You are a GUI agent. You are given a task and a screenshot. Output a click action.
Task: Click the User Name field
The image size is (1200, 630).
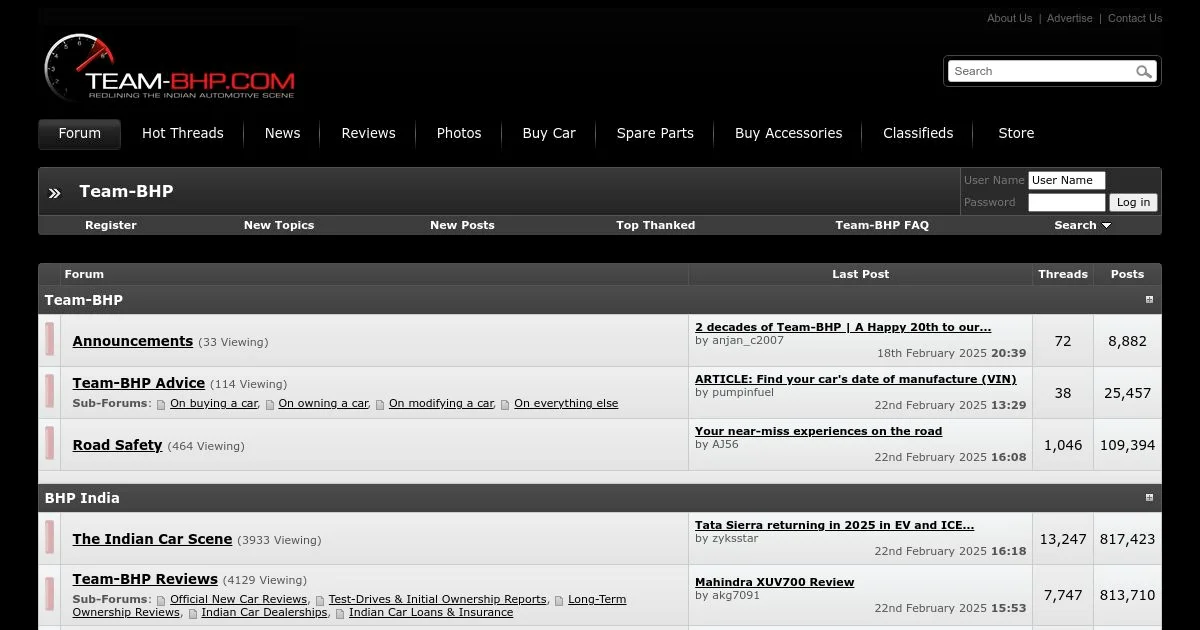(1066, 181)
